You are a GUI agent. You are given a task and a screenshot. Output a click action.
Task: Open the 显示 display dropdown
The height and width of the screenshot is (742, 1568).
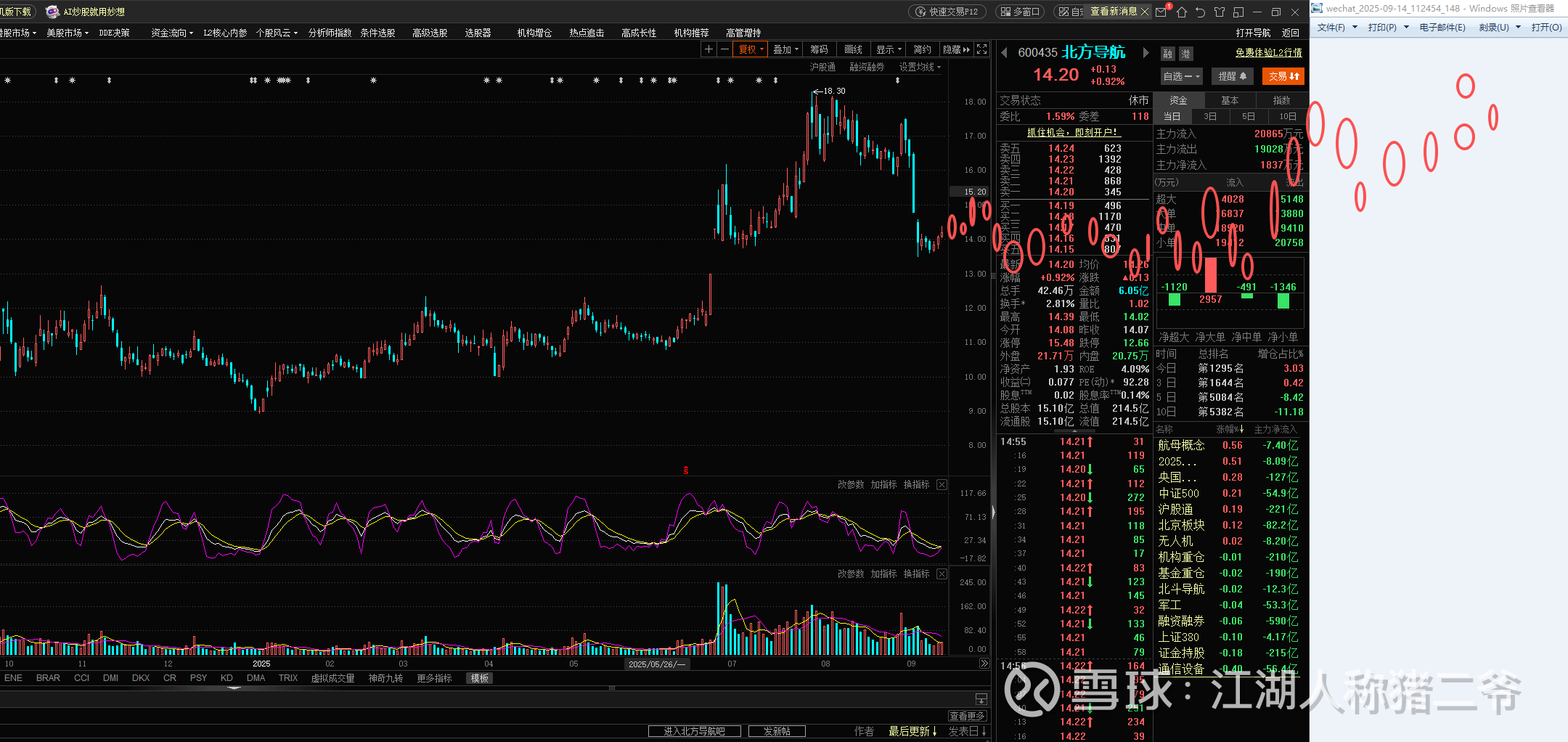click(x=889, y=49)
